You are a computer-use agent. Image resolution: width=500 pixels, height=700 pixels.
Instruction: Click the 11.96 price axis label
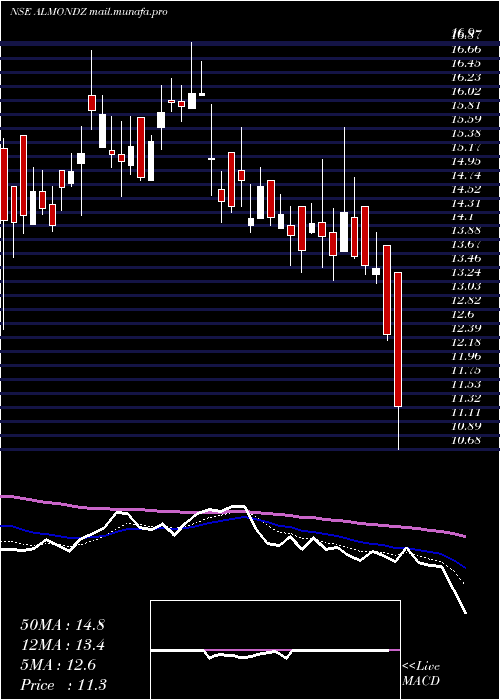point(466,356)
